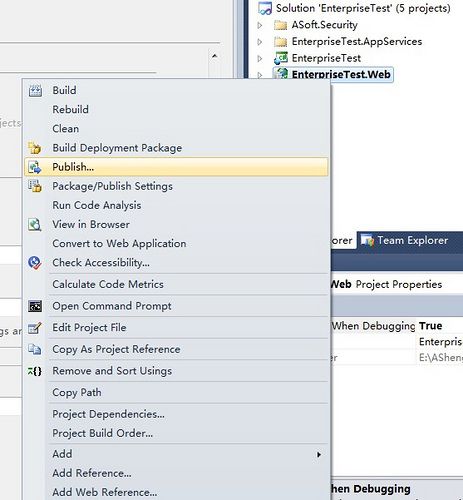Switch to the Team Explorer tab

(x=405, y=240)
